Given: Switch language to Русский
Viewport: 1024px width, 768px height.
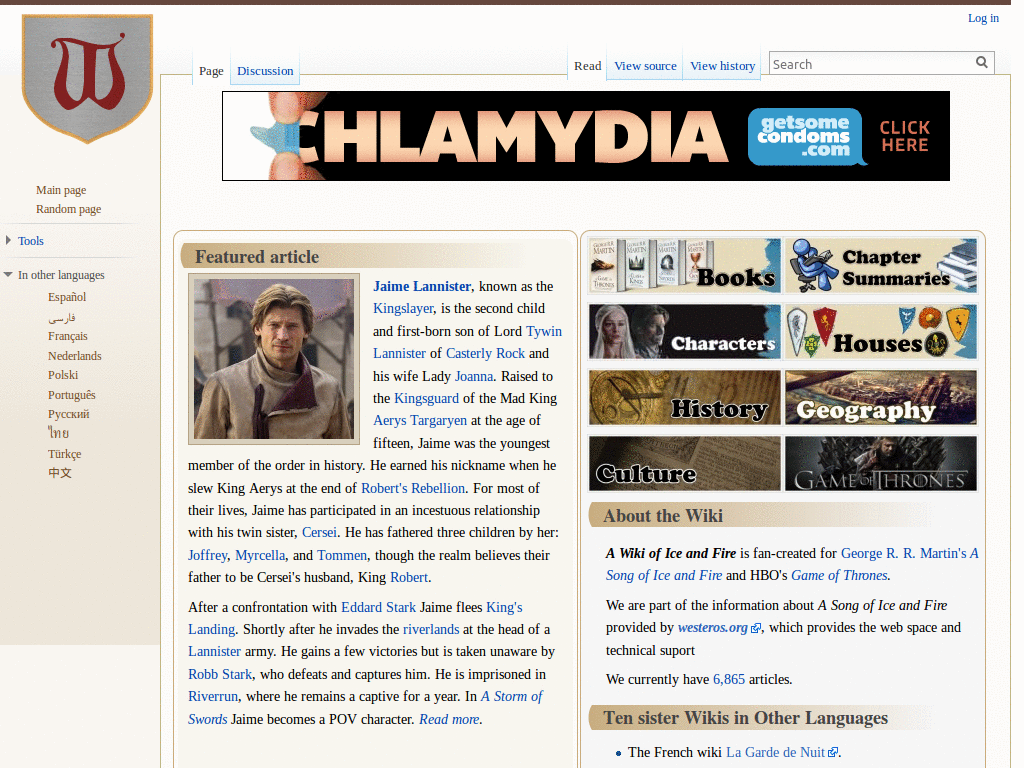Looking at the screenshot, I should click(69, 414).
